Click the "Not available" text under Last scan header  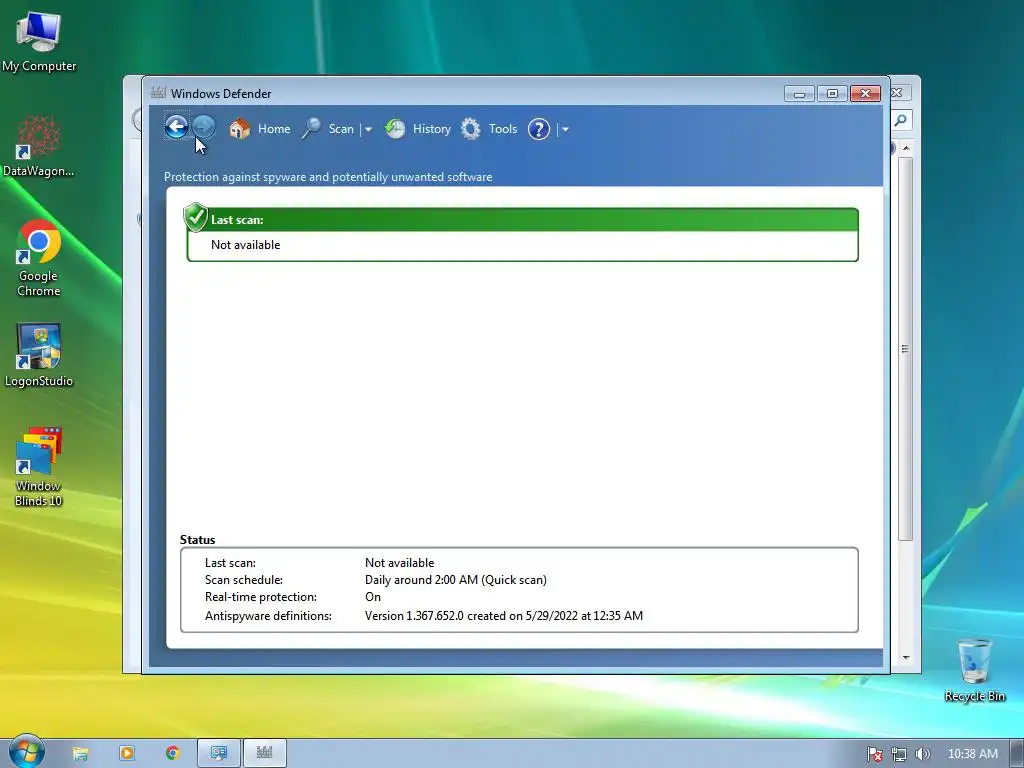tap(246, 245)
